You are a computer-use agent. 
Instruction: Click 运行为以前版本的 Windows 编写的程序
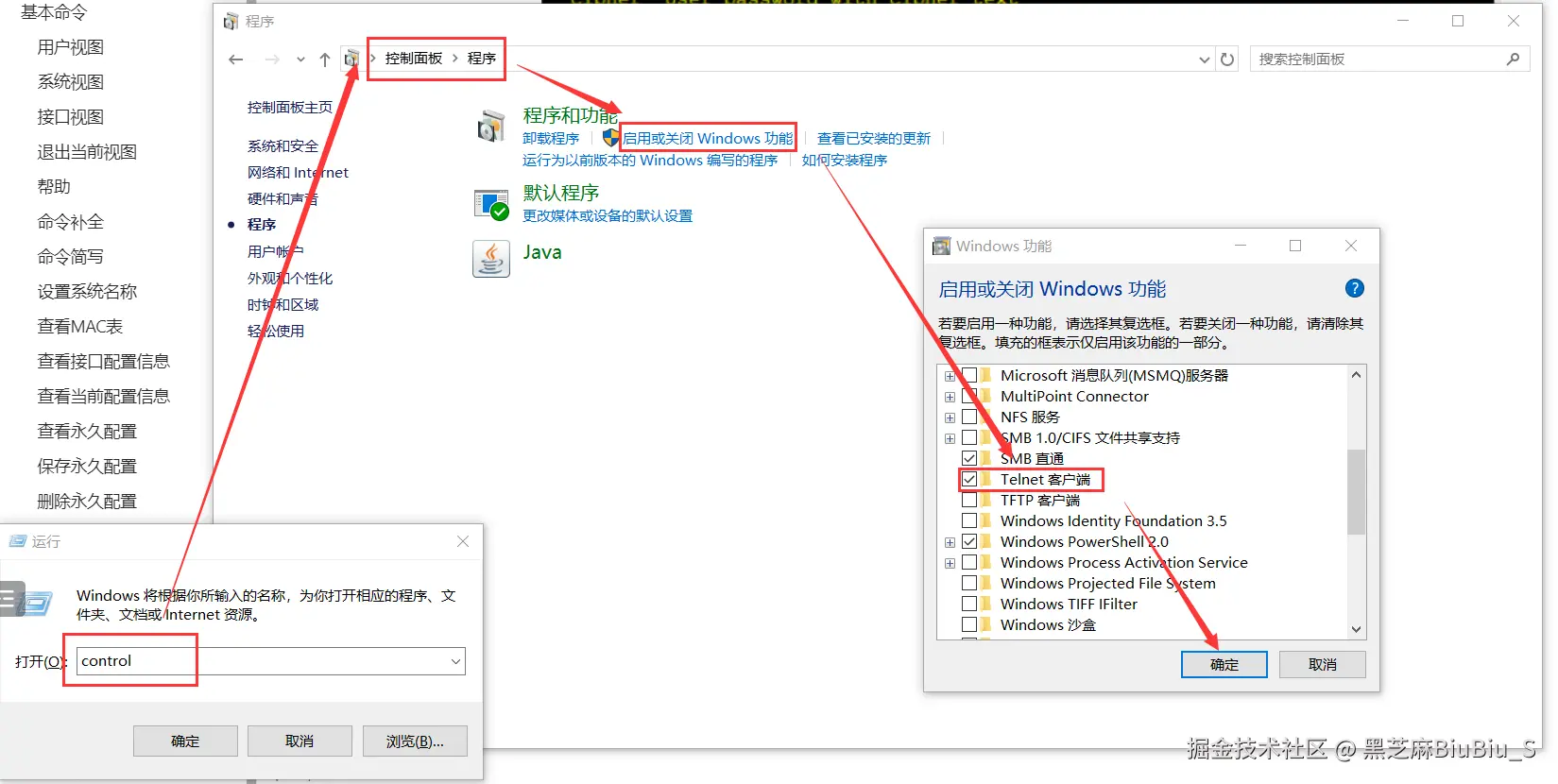pyautogui.click(x=650, y=161)
